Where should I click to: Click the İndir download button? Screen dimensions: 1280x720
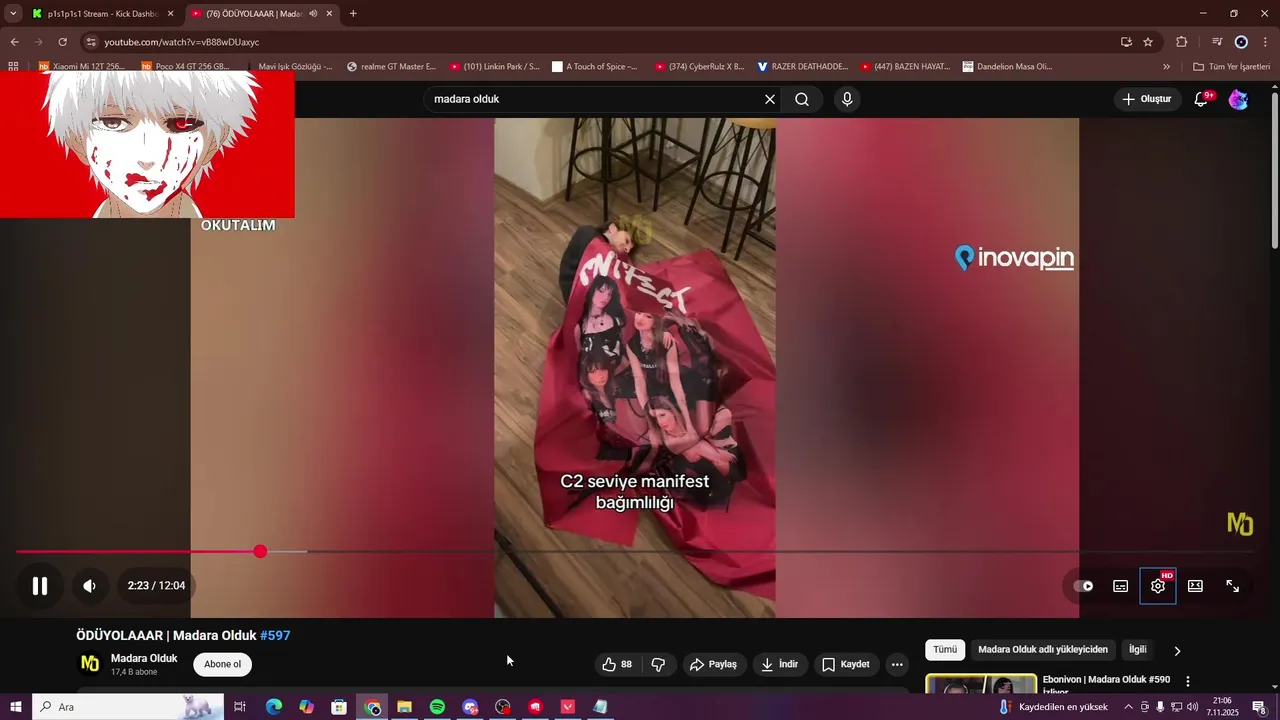pos(780,664)
